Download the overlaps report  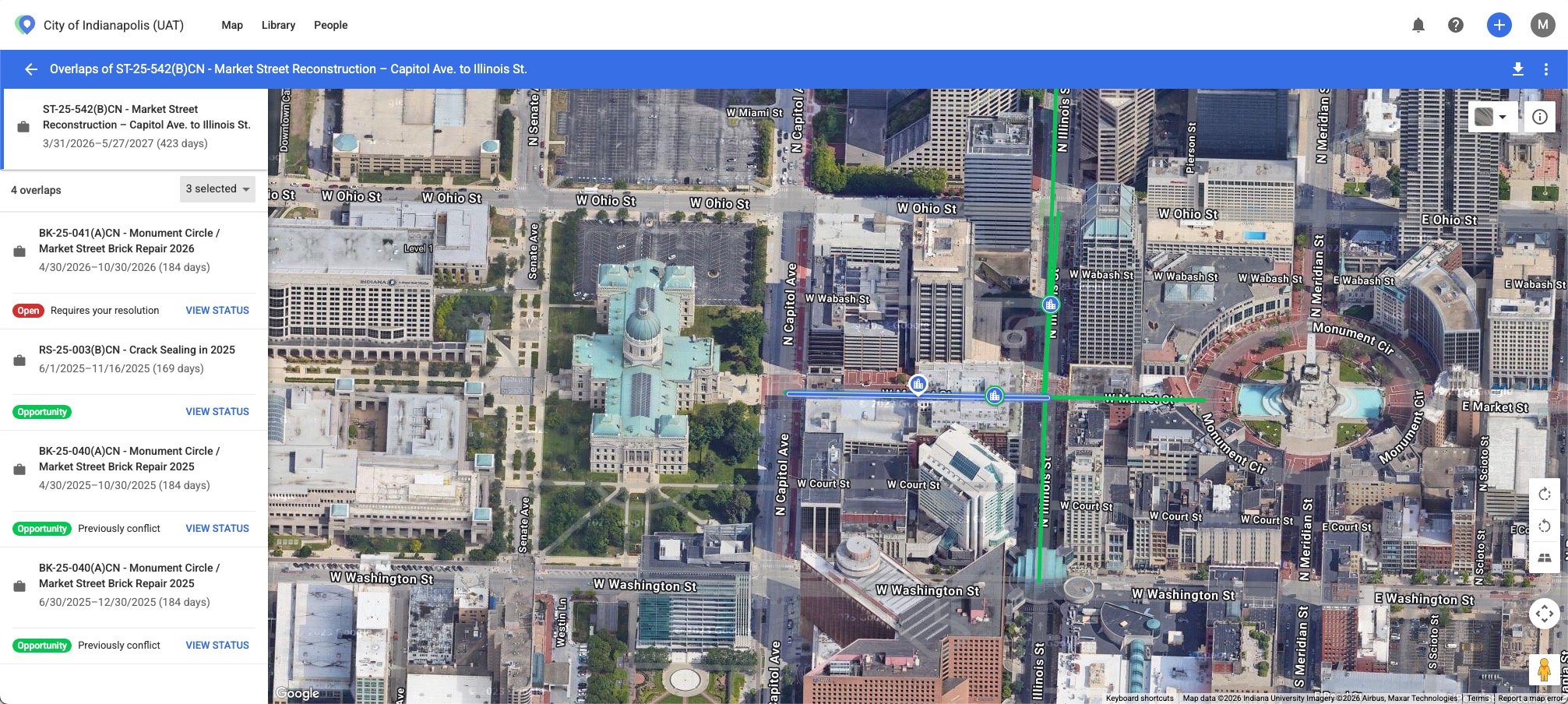(x=1517, y=69)
